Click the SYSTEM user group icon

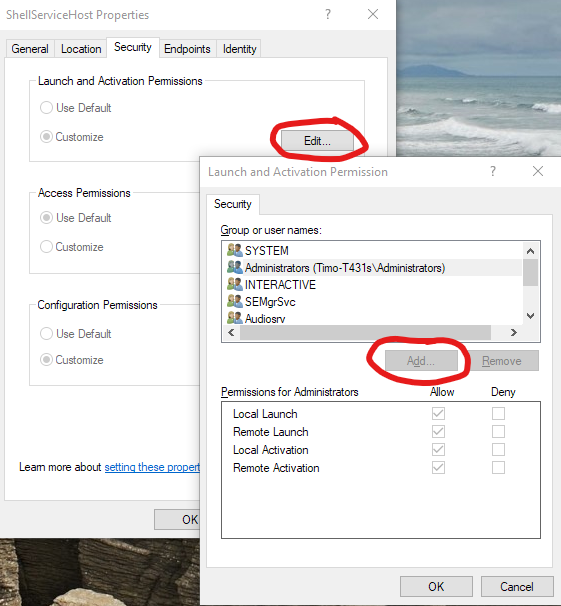(x=234, y=250)
